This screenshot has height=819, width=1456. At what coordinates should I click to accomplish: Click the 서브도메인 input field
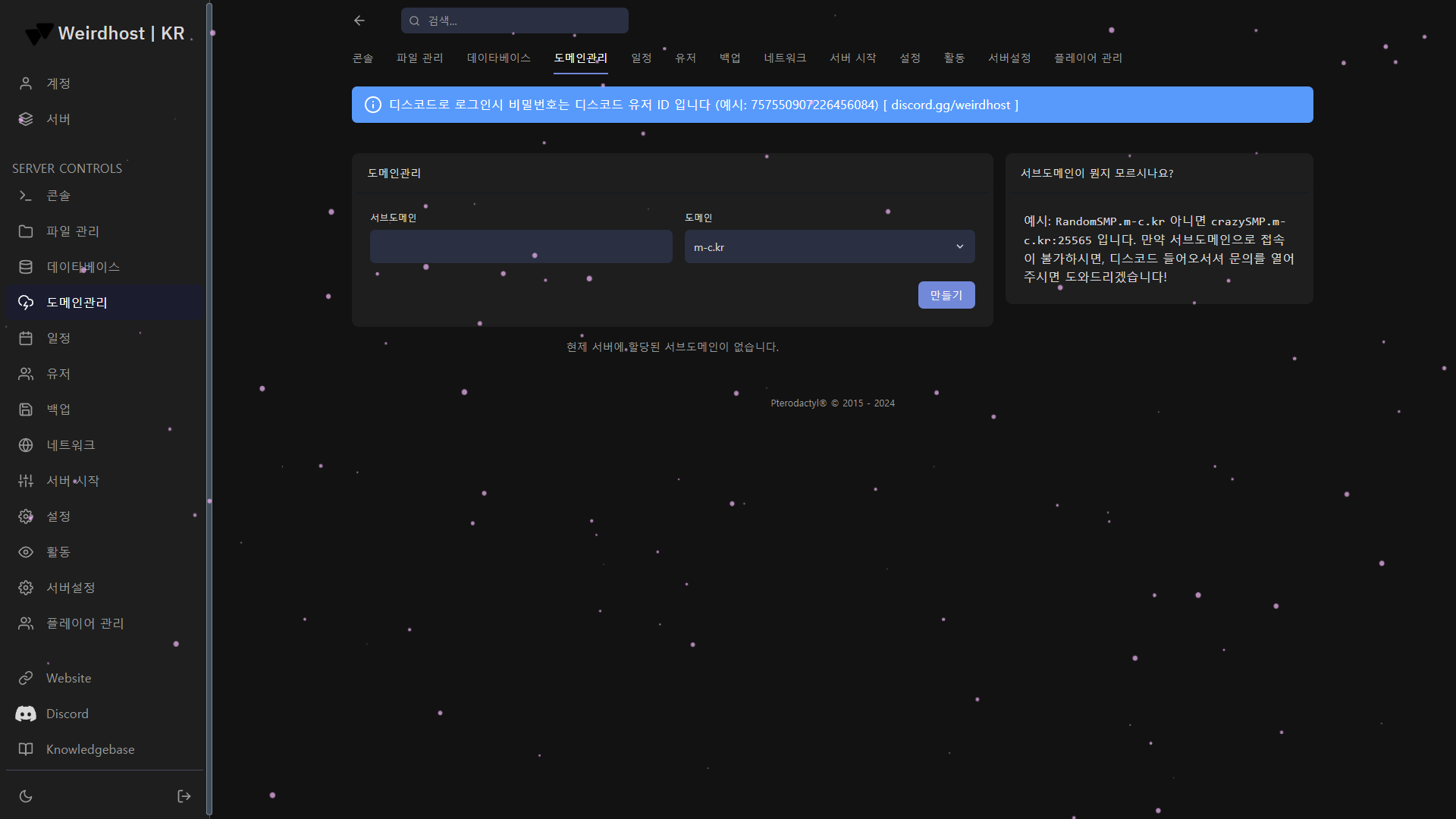[521, 247]
